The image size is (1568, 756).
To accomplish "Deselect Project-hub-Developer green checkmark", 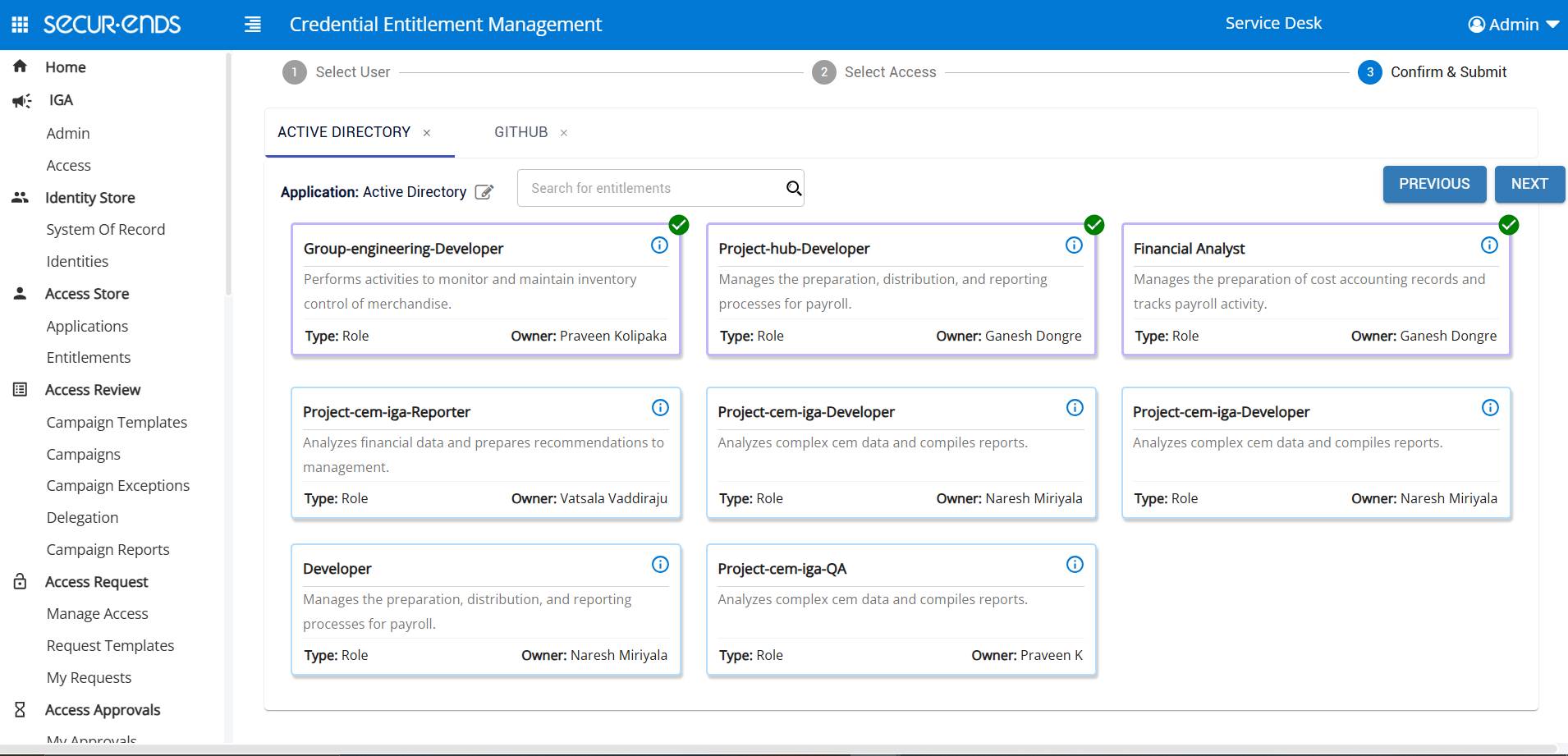I will coord(1094,224).
